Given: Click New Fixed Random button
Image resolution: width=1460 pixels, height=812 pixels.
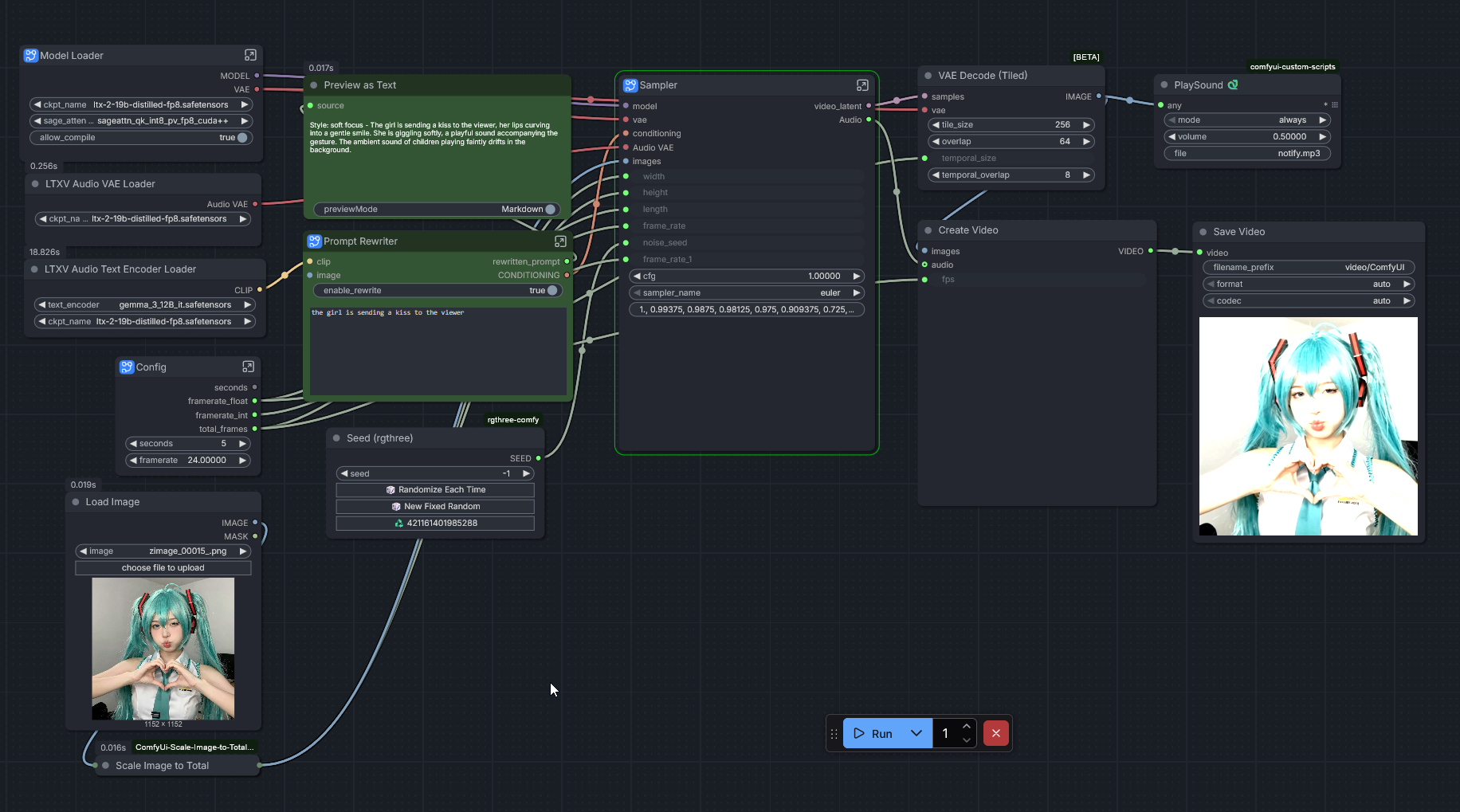Looking at the screenshot, I should point(435,507).
